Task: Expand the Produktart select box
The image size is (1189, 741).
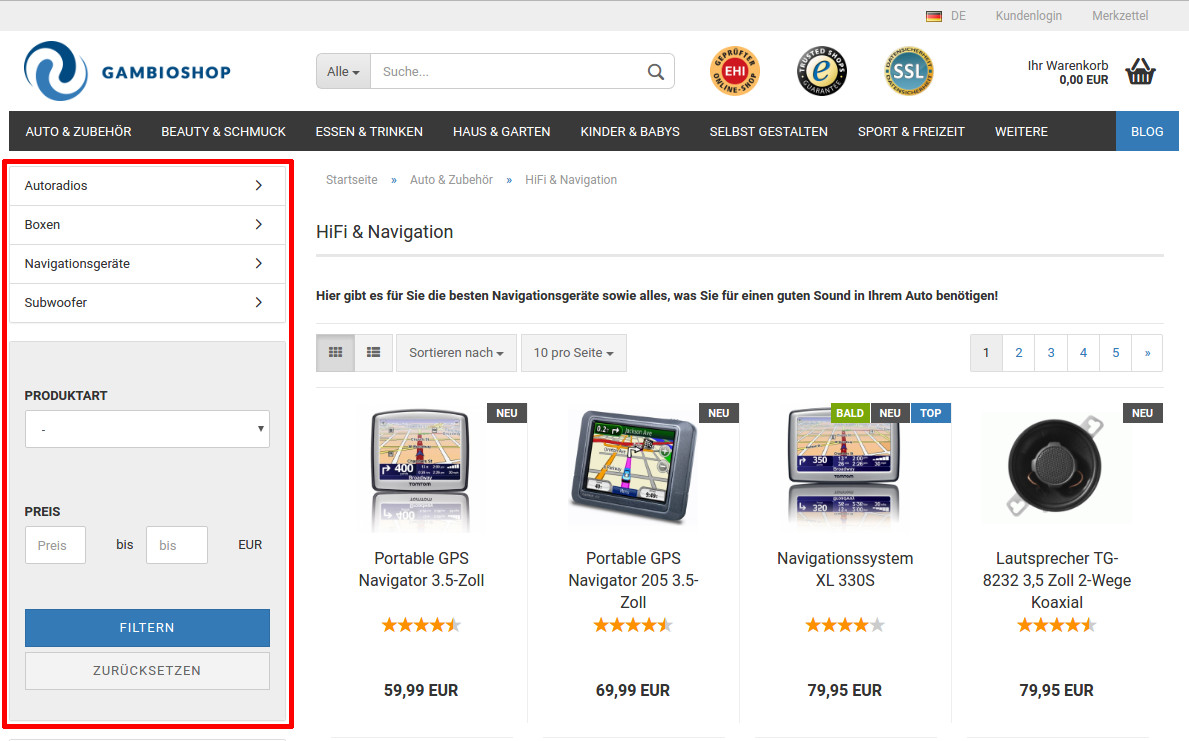Action: coord(147,429)
